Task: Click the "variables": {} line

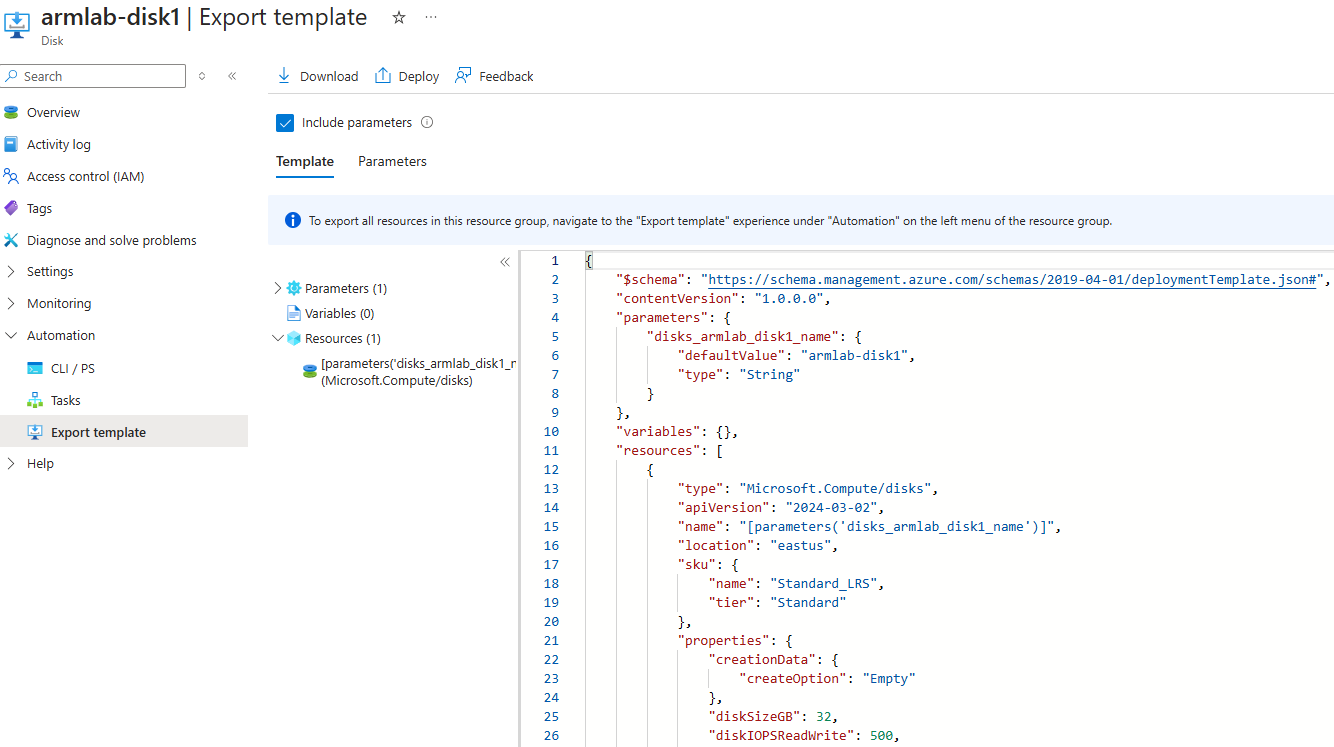Action: pos(677,431)
